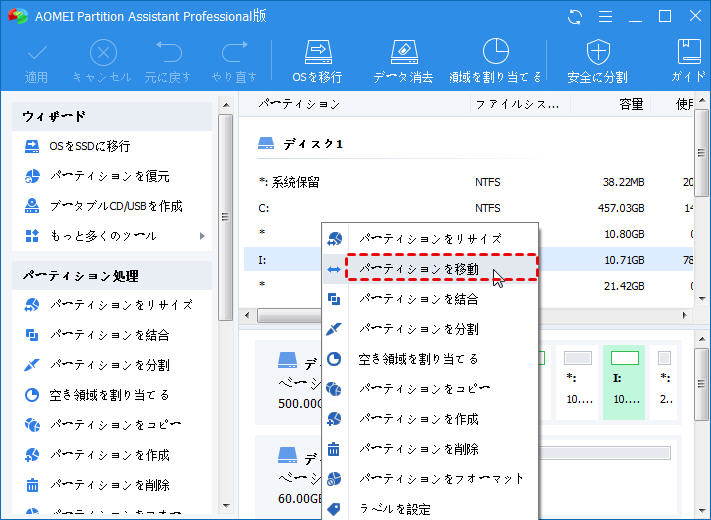The width and height of the screenshot is (711, 520).
Task: Click the merge icon in context menu
Action: pos(334,299)
